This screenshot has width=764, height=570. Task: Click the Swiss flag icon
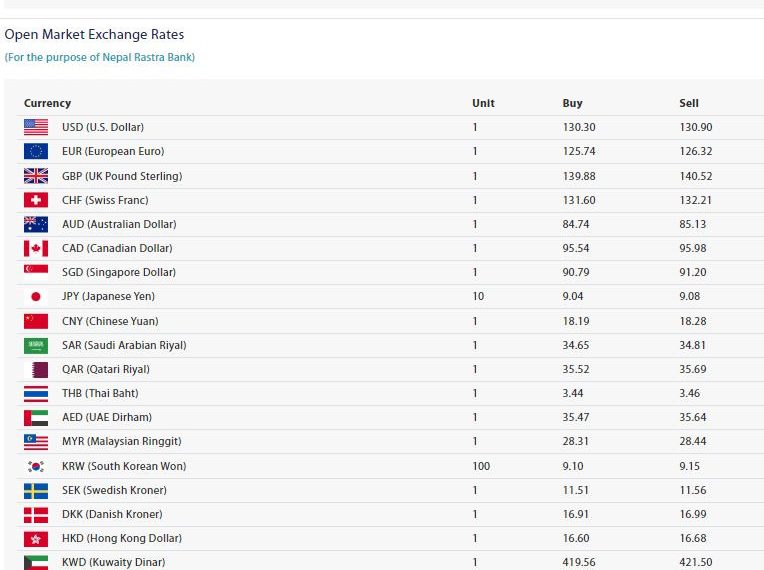tap(36, 200)
